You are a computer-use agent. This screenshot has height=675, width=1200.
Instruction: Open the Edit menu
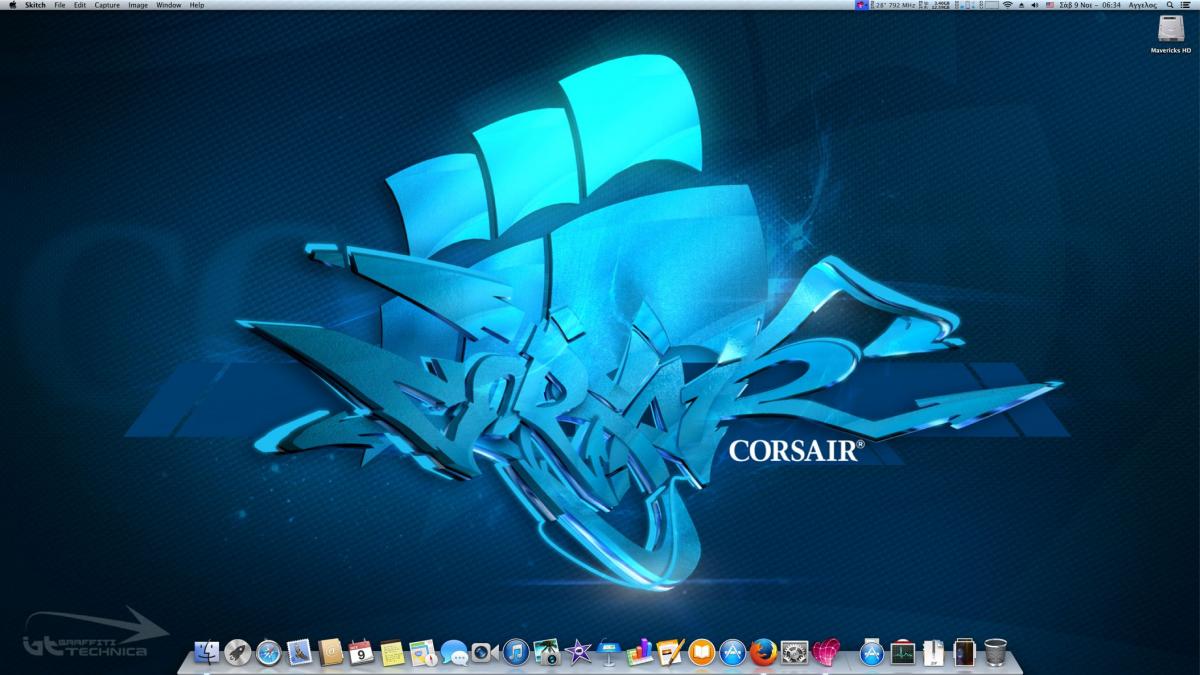point(79,5)
